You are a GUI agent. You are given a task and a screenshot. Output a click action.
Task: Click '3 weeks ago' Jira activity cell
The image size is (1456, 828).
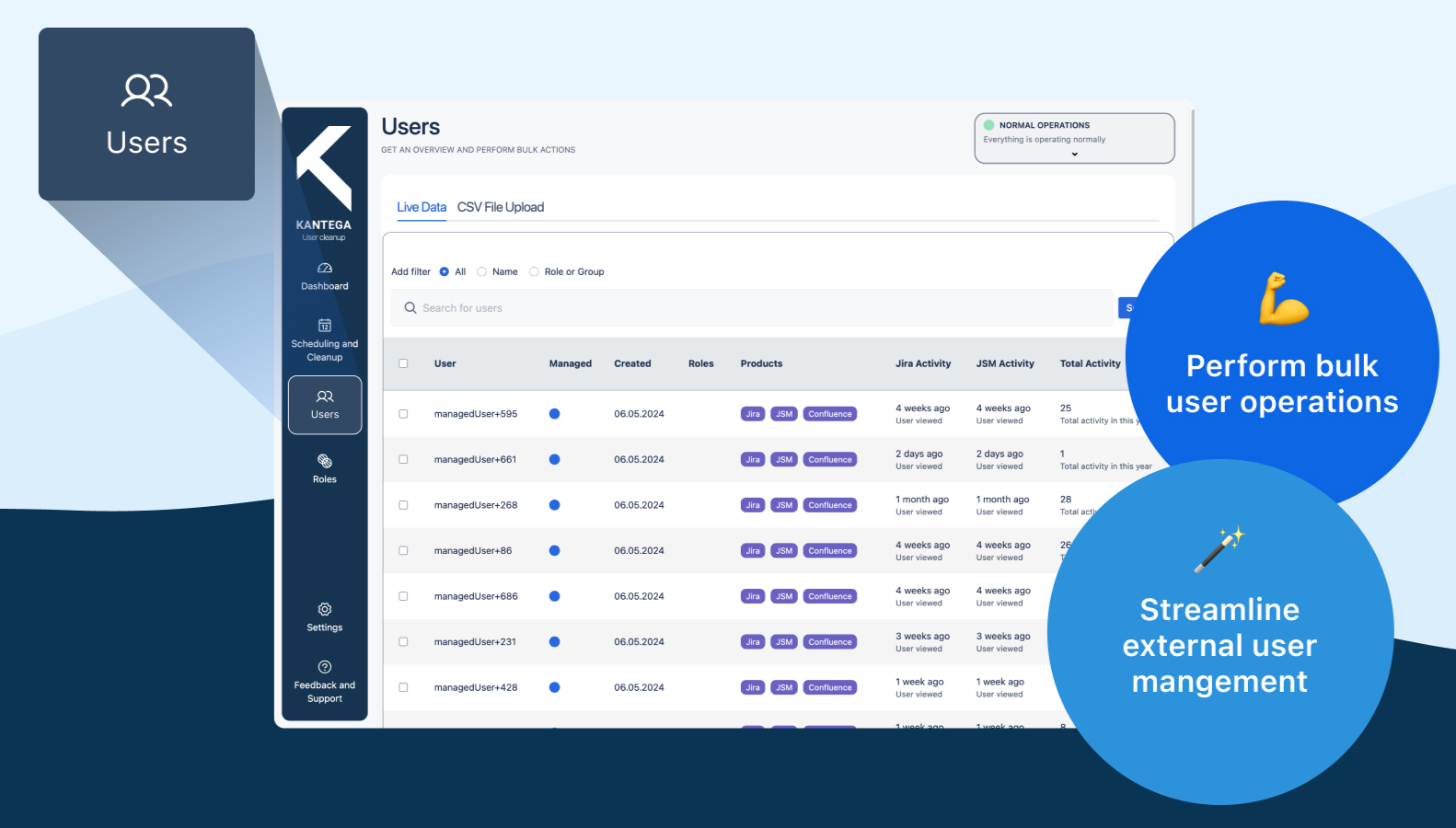[923, 637]
